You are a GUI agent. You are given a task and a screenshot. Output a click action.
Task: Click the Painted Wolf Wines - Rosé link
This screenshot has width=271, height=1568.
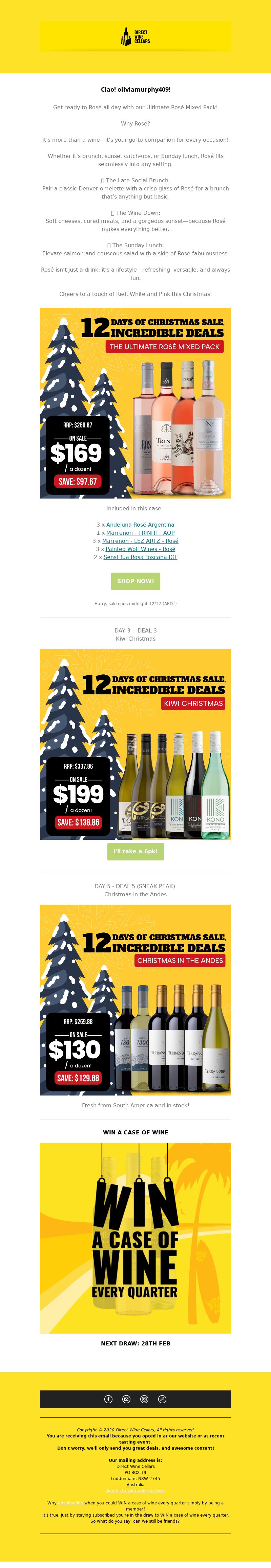[140, 549]
